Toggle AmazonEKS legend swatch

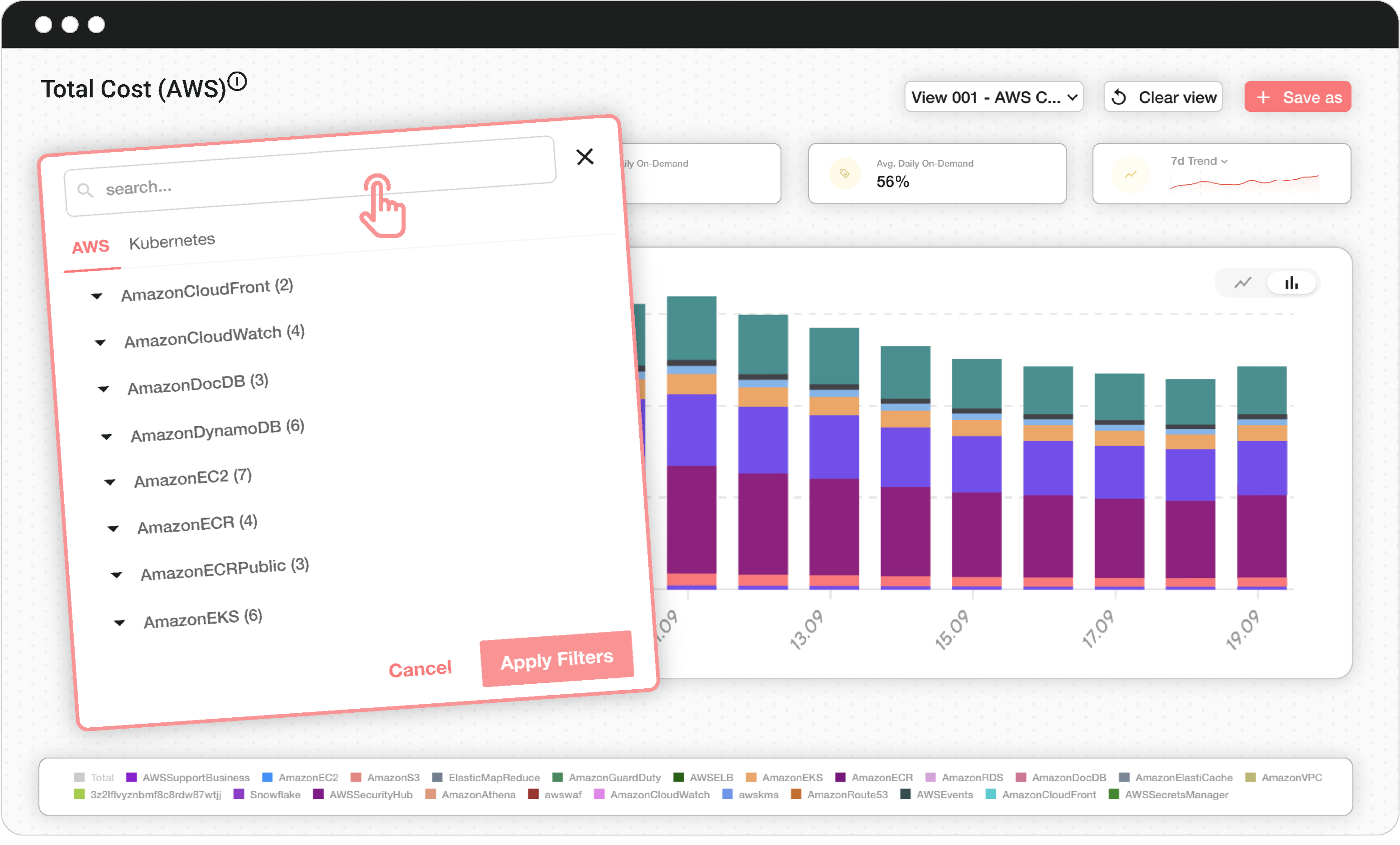751,778
